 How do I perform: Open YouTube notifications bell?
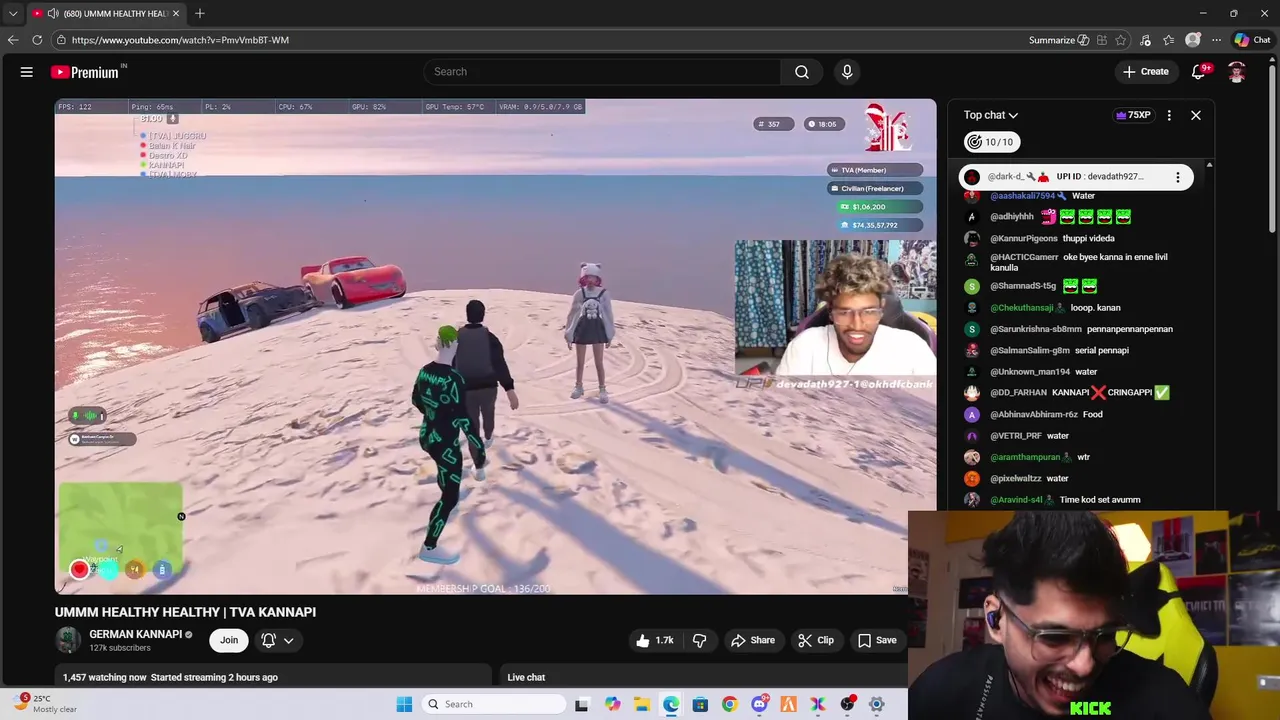[x=1199, y=72]
